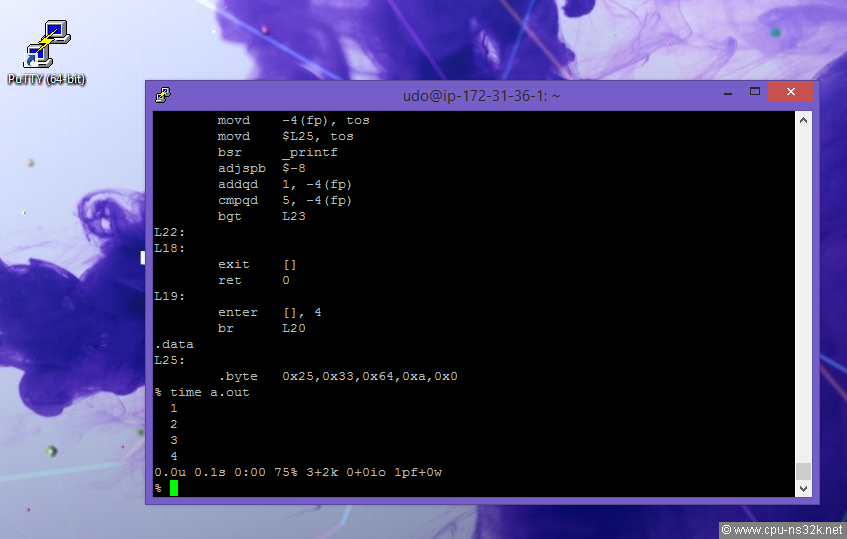The width and height of the screenshot is (847, 539).
Task: Click the 'ret 0' line
Action: 253,280
